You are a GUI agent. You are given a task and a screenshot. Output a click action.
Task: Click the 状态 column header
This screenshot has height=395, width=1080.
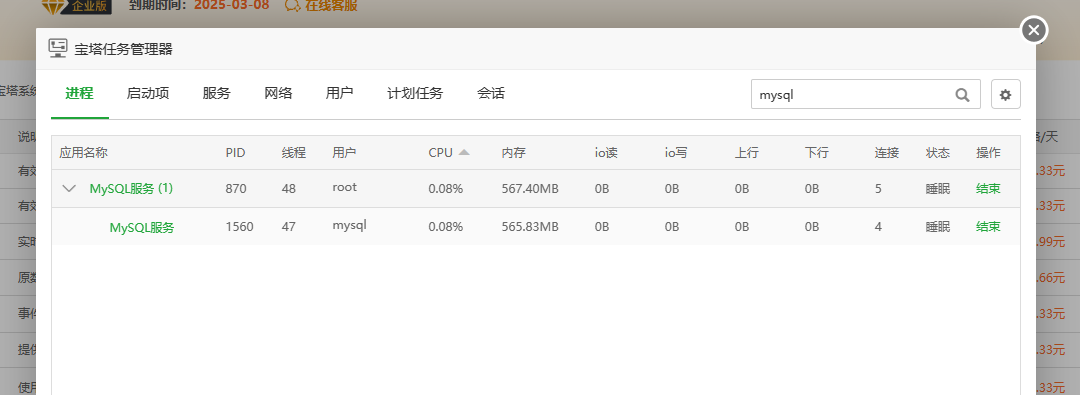pyautogui.click(x=938, y=153)
